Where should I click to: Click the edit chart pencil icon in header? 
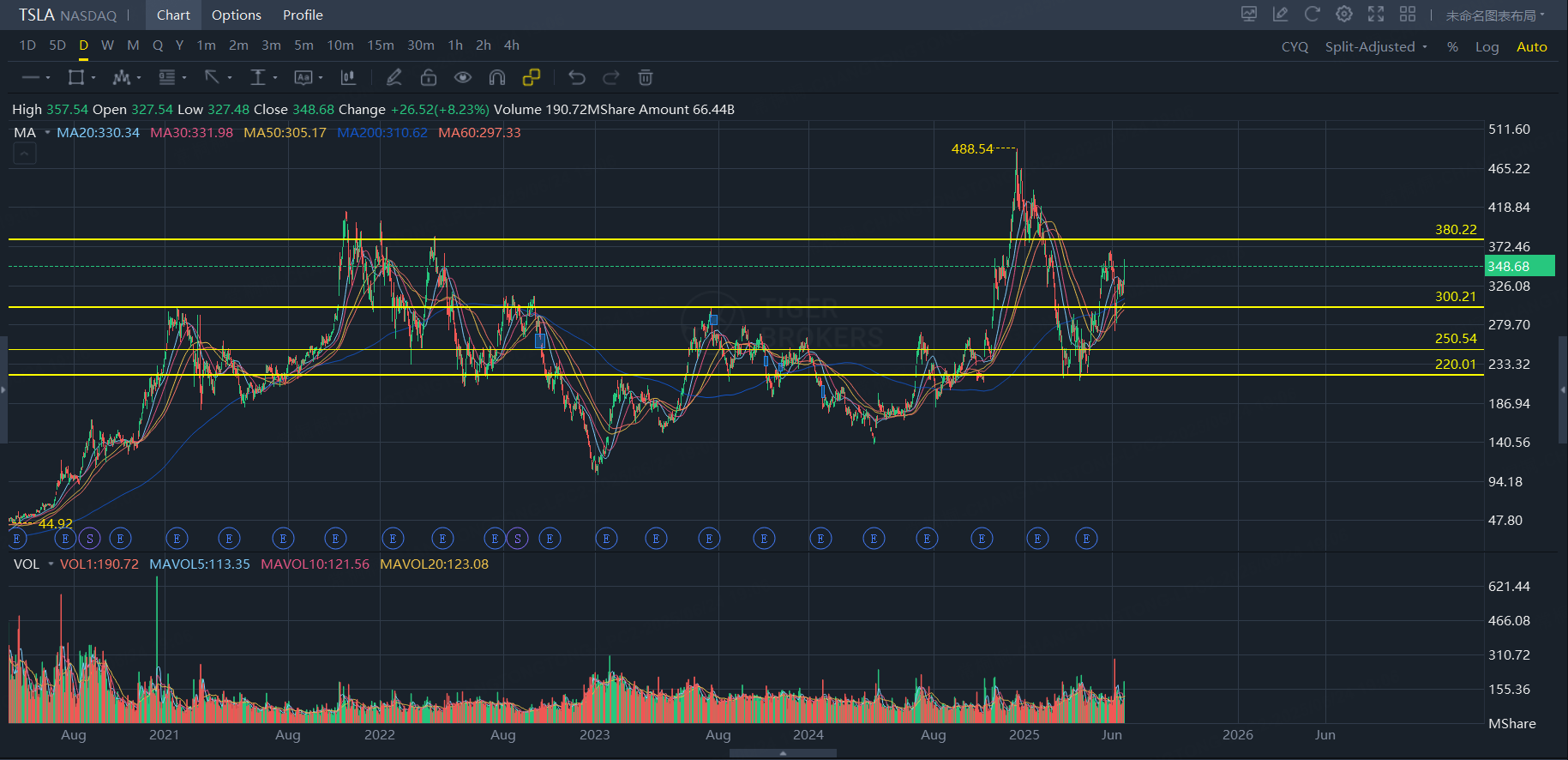pyautogui.click(x=1281, y=14)
